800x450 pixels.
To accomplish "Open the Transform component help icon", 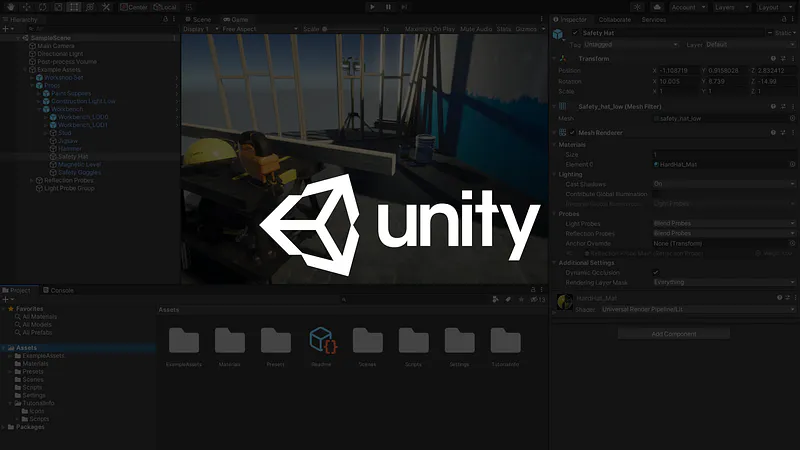I will click(x=773, y=59).
